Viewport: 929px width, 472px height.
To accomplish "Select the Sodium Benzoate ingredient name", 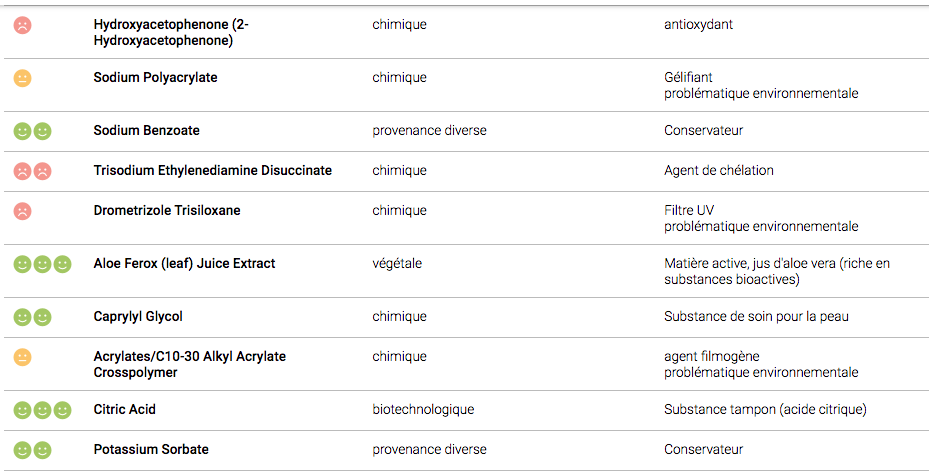I will pyautogui.click(x=146, y=131).
